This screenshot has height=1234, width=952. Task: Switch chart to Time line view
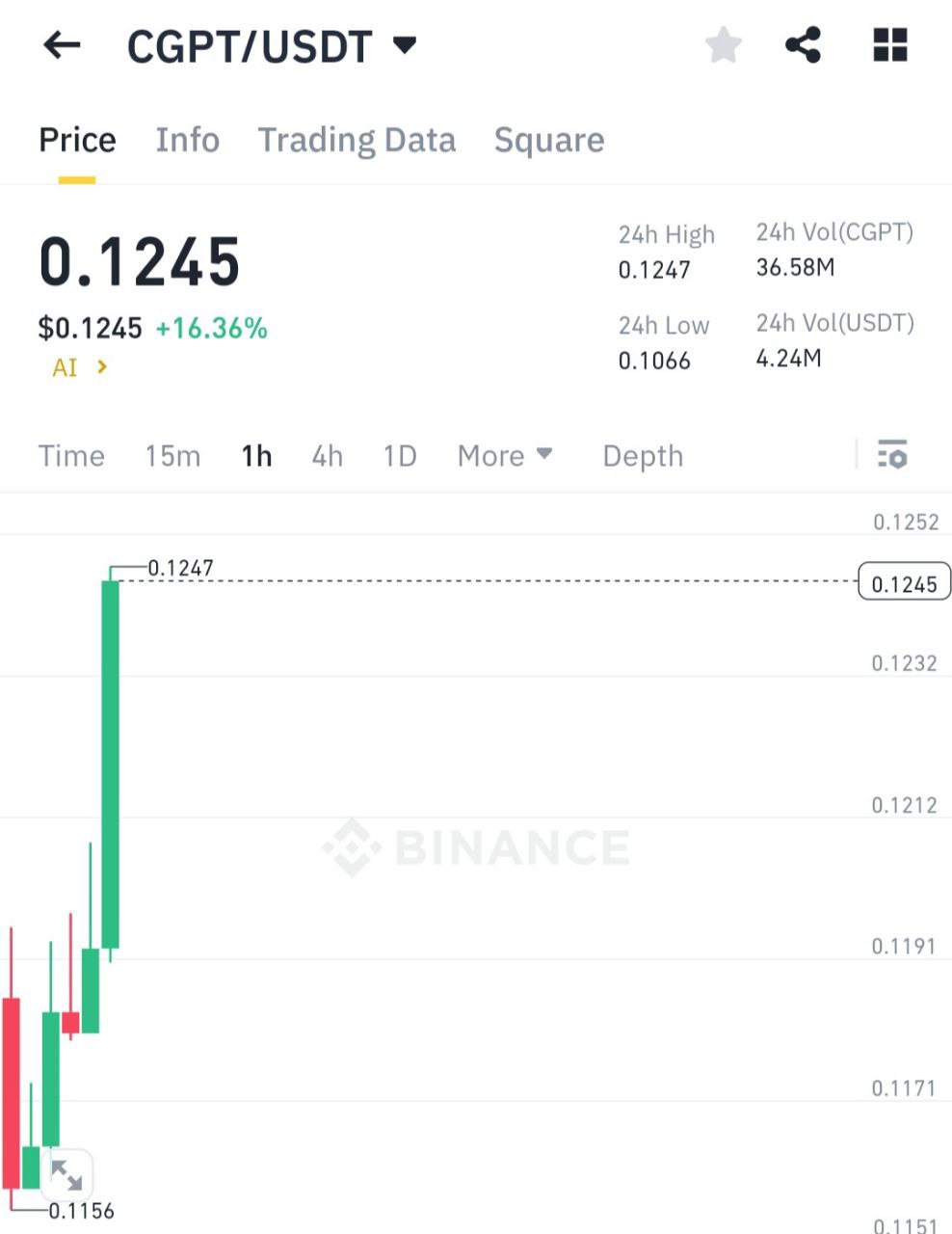[71, 455]
